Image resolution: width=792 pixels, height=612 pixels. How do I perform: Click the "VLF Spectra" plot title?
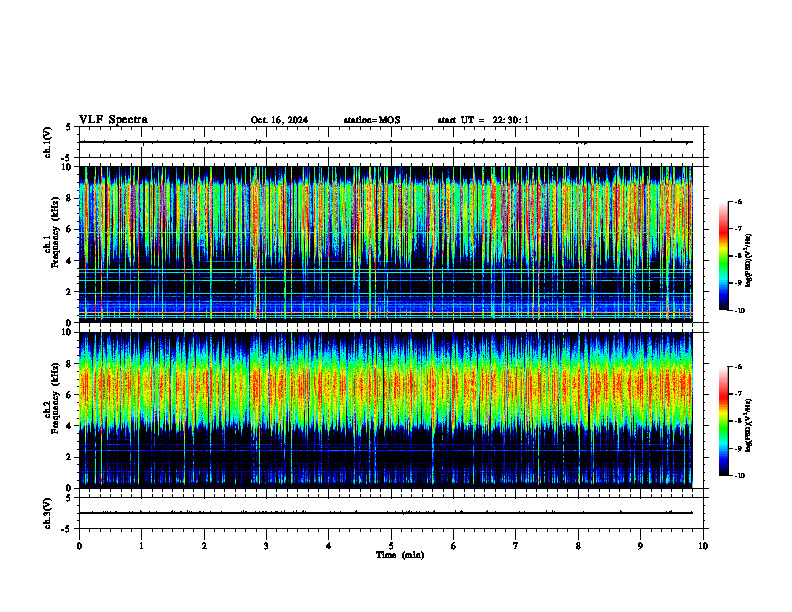pos(113,120)
